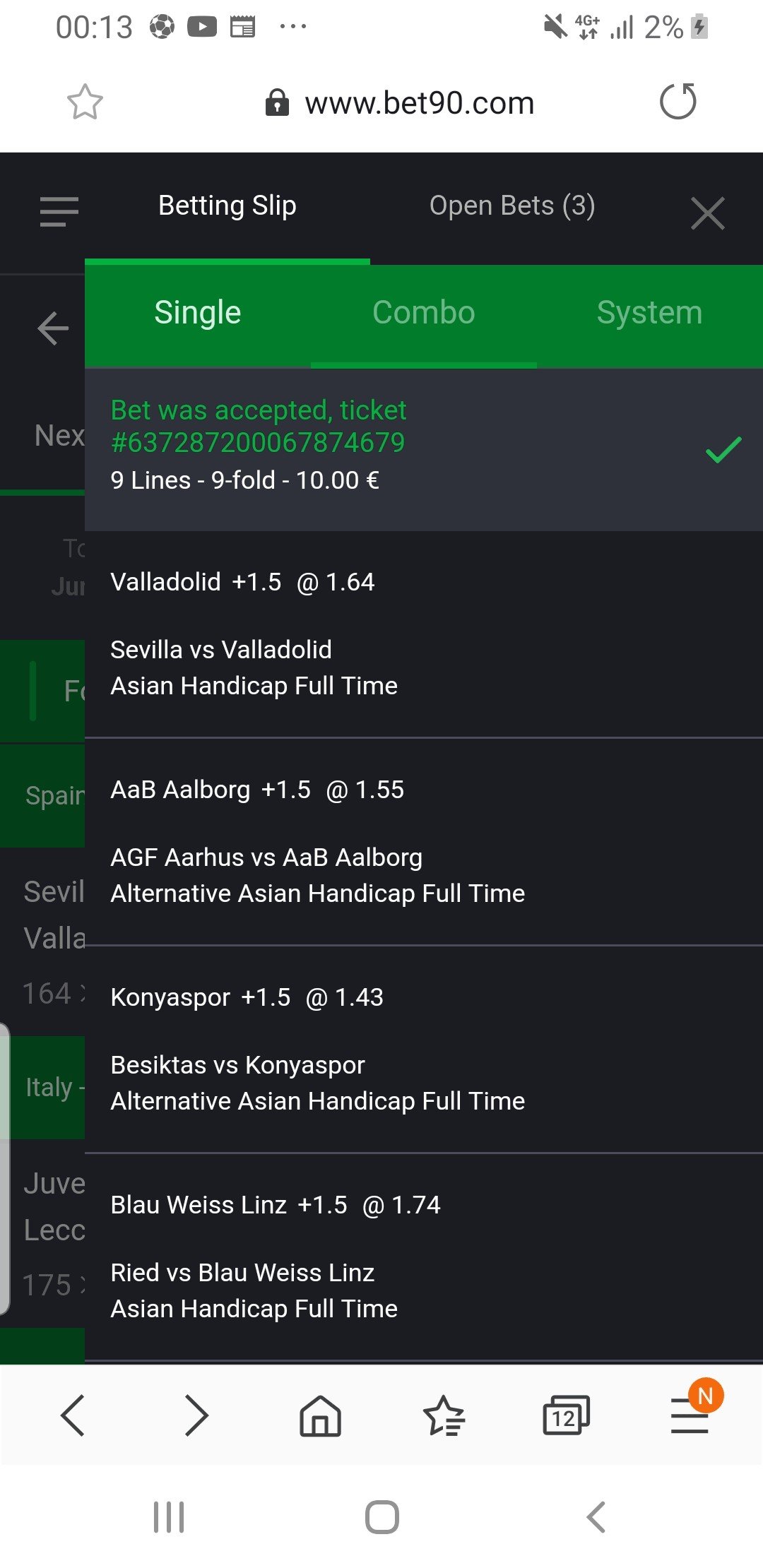
Task: Open the hamburger menu in betting header
Action: pyautogui.click(x=59, y=212)
